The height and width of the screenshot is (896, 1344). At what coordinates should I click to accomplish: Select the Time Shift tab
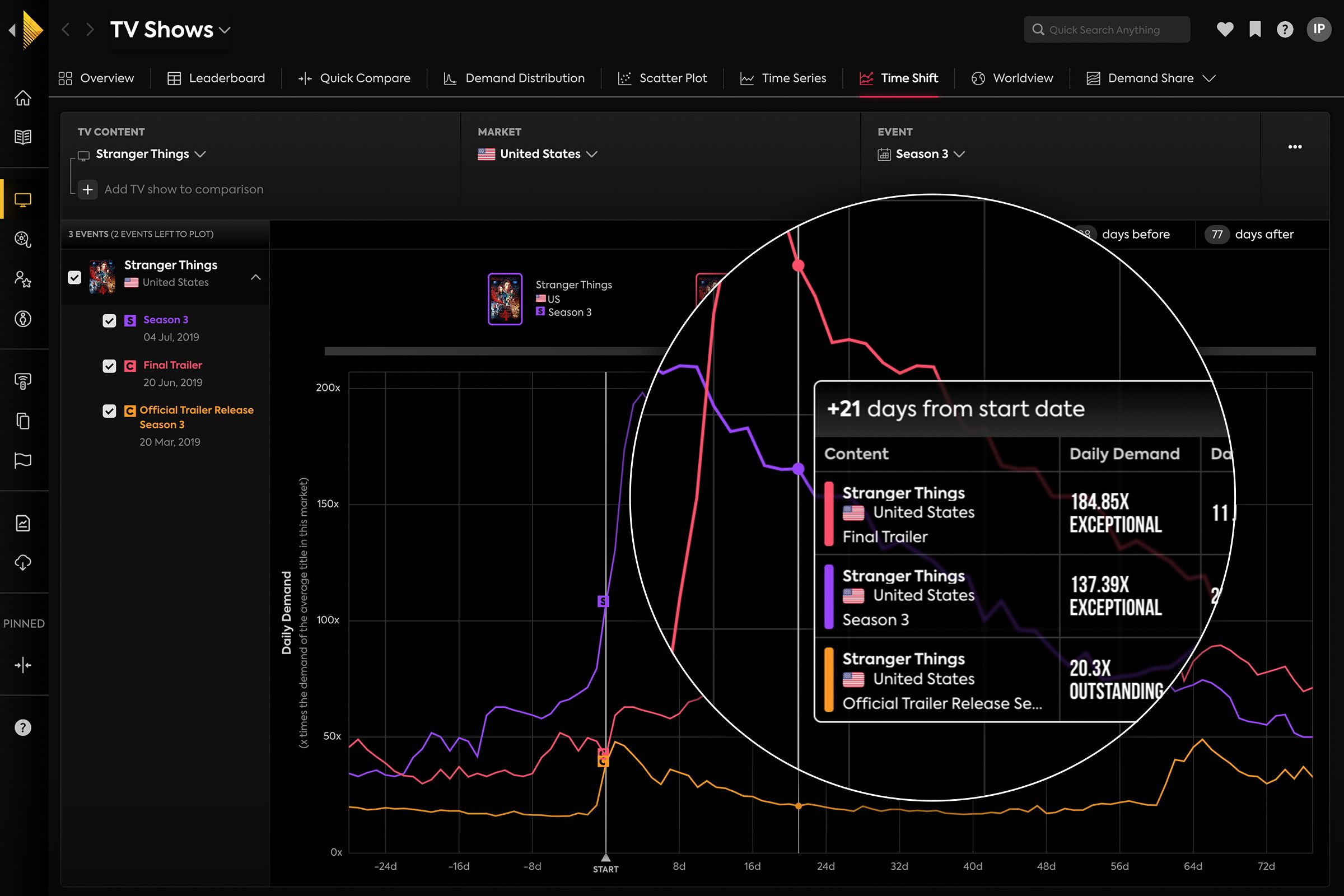click(x=899, y=78)
